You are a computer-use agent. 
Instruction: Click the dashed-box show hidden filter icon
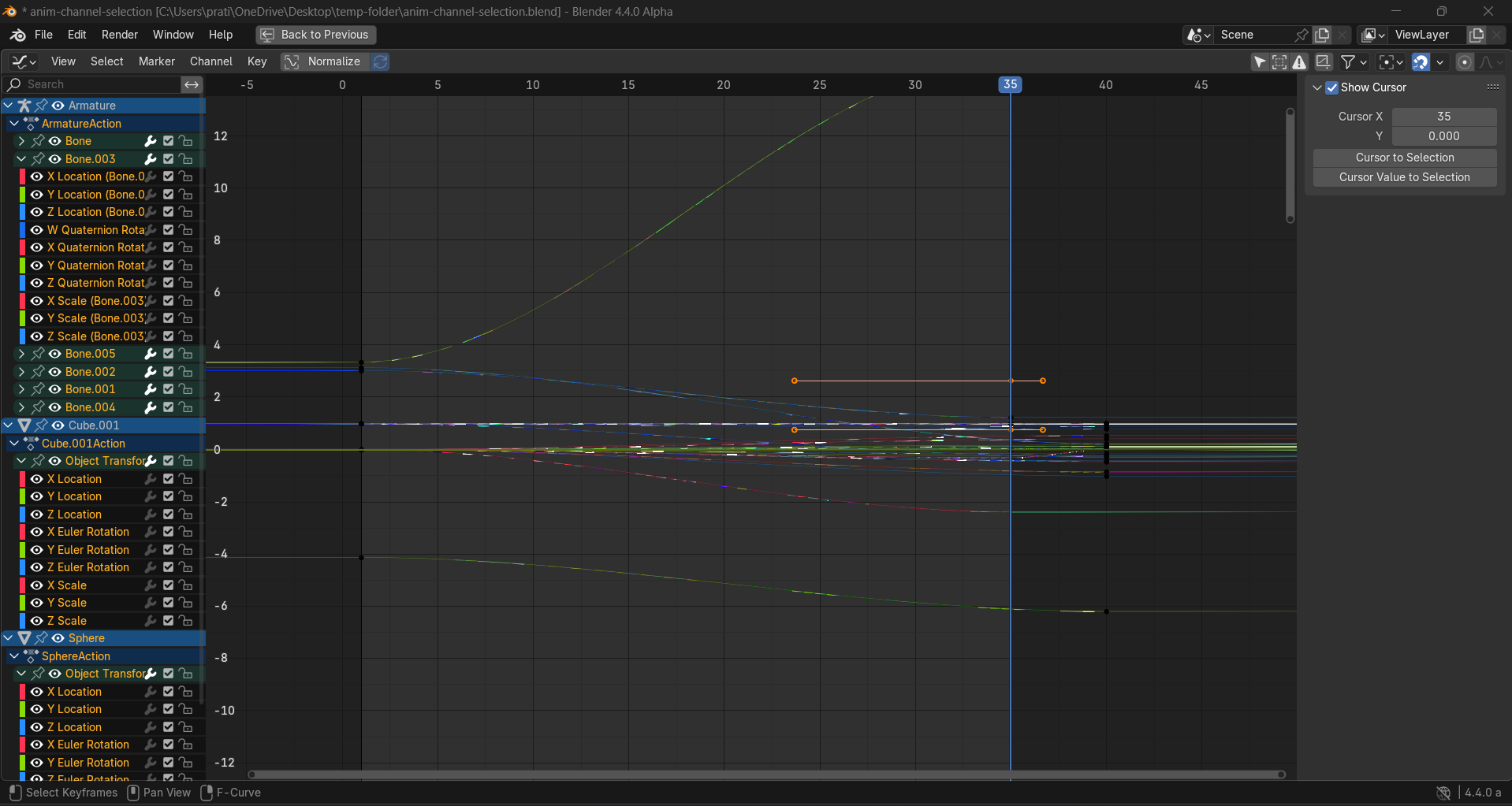click(x=1279, y=61)
